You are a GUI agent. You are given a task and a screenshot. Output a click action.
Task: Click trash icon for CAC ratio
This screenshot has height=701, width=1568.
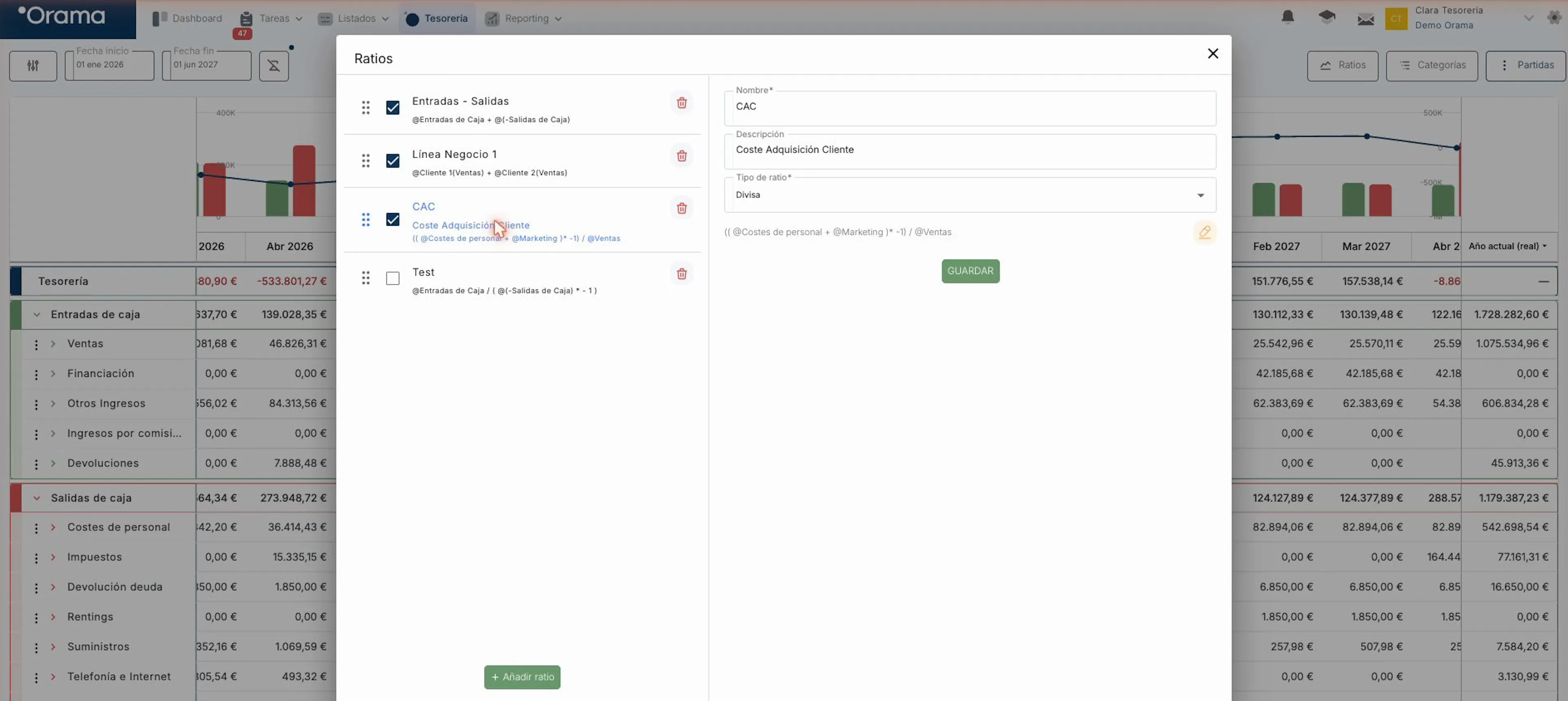point(682,208)
